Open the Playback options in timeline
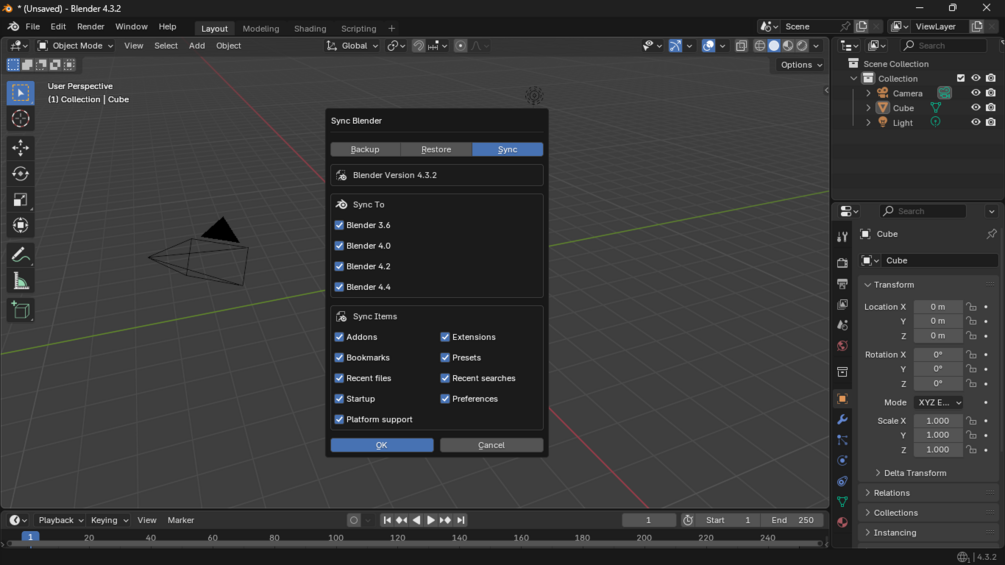Screen dimensions: 1005x565 60,520
